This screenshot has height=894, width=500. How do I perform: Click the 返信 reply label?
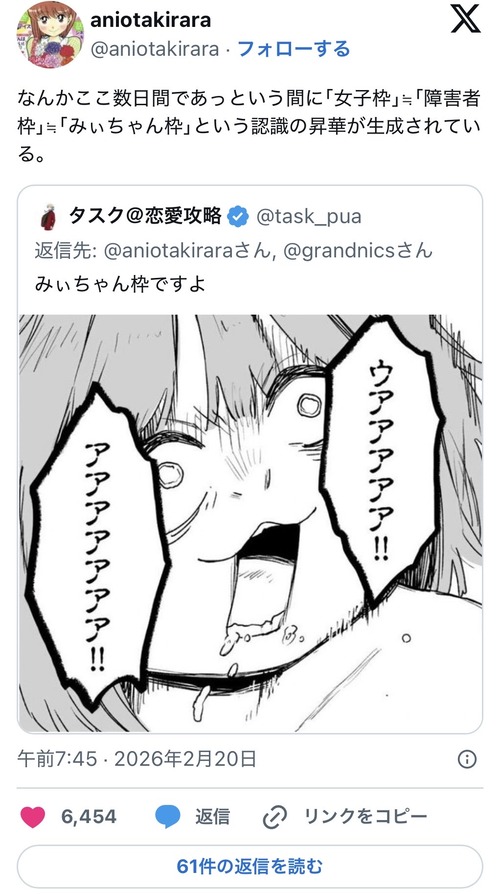click(x=212, y=816)
